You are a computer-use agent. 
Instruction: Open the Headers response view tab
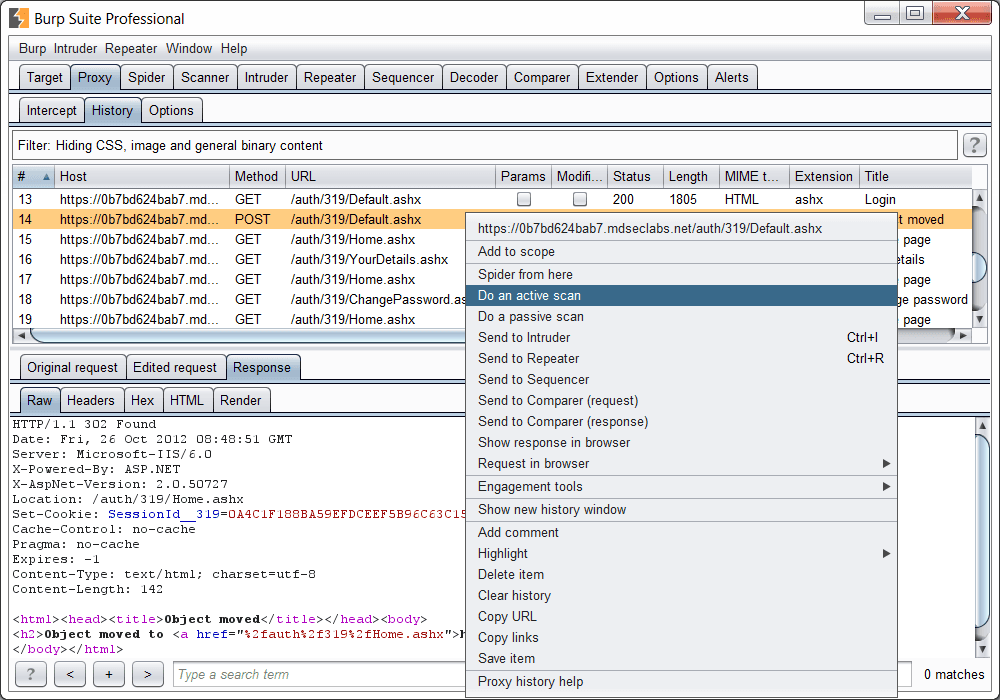(90, 400)
